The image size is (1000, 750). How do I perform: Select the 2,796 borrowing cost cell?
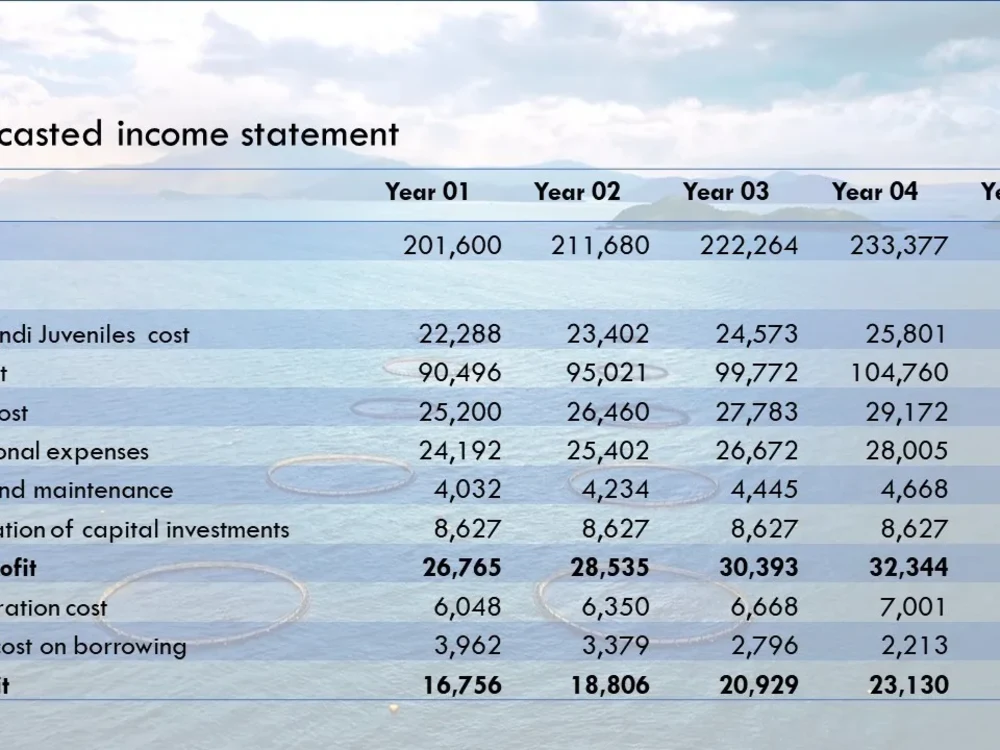tap(764, 646)
